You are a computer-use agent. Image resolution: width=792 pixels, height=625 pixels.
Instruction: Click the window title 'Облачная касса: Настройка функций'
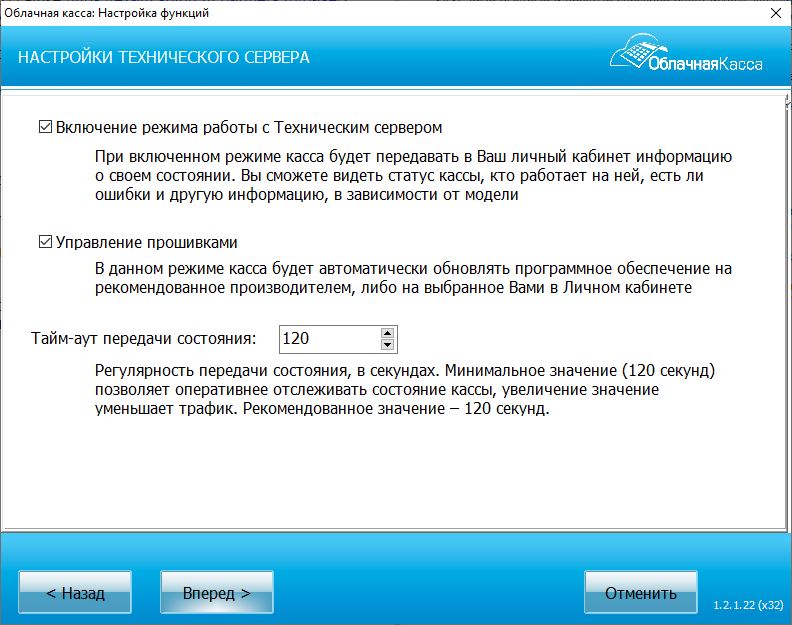point(105,13)
